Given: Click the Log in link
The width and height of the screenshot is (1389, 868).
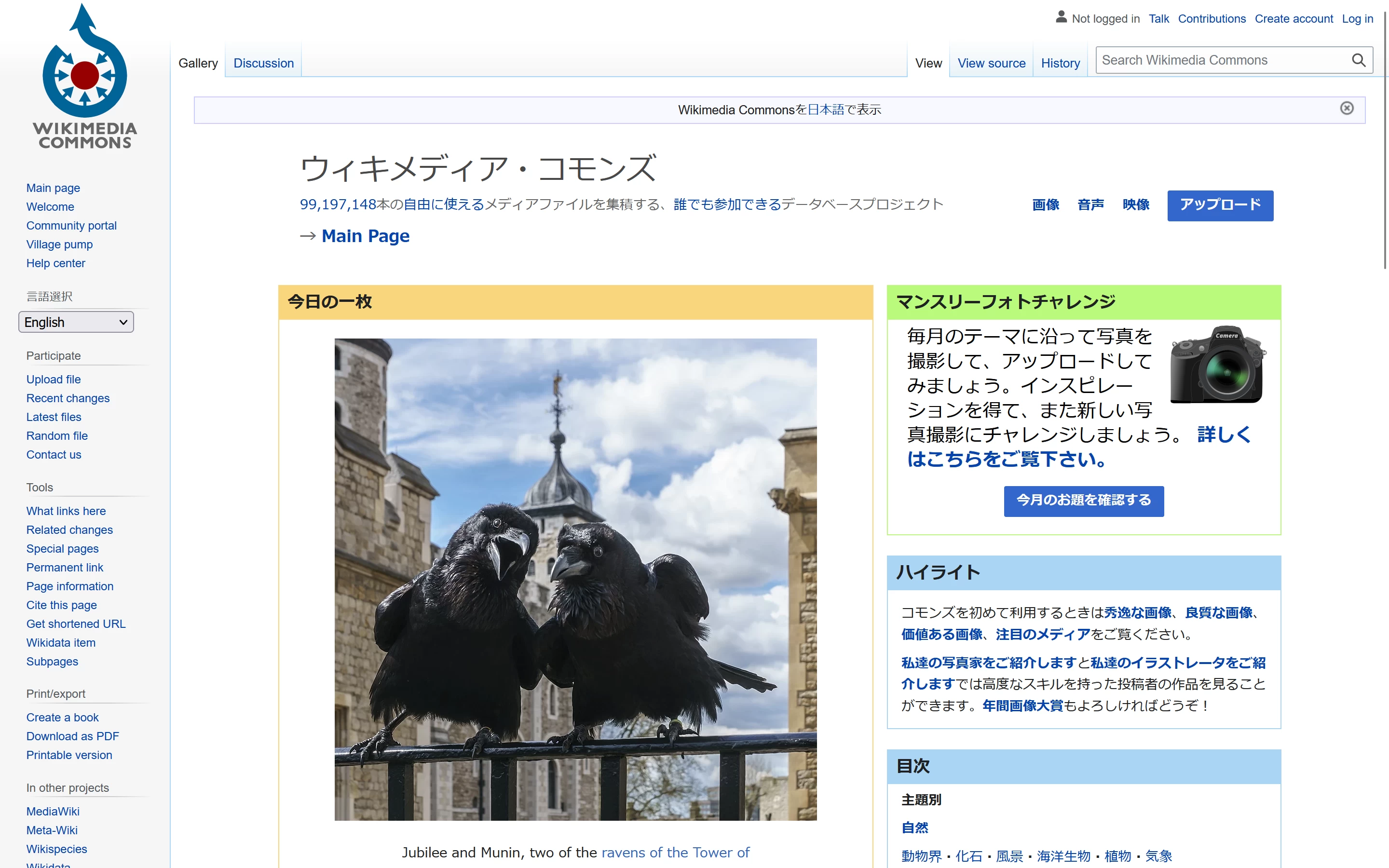Looking at the screenshot, I should click(x=1357, y=18).
